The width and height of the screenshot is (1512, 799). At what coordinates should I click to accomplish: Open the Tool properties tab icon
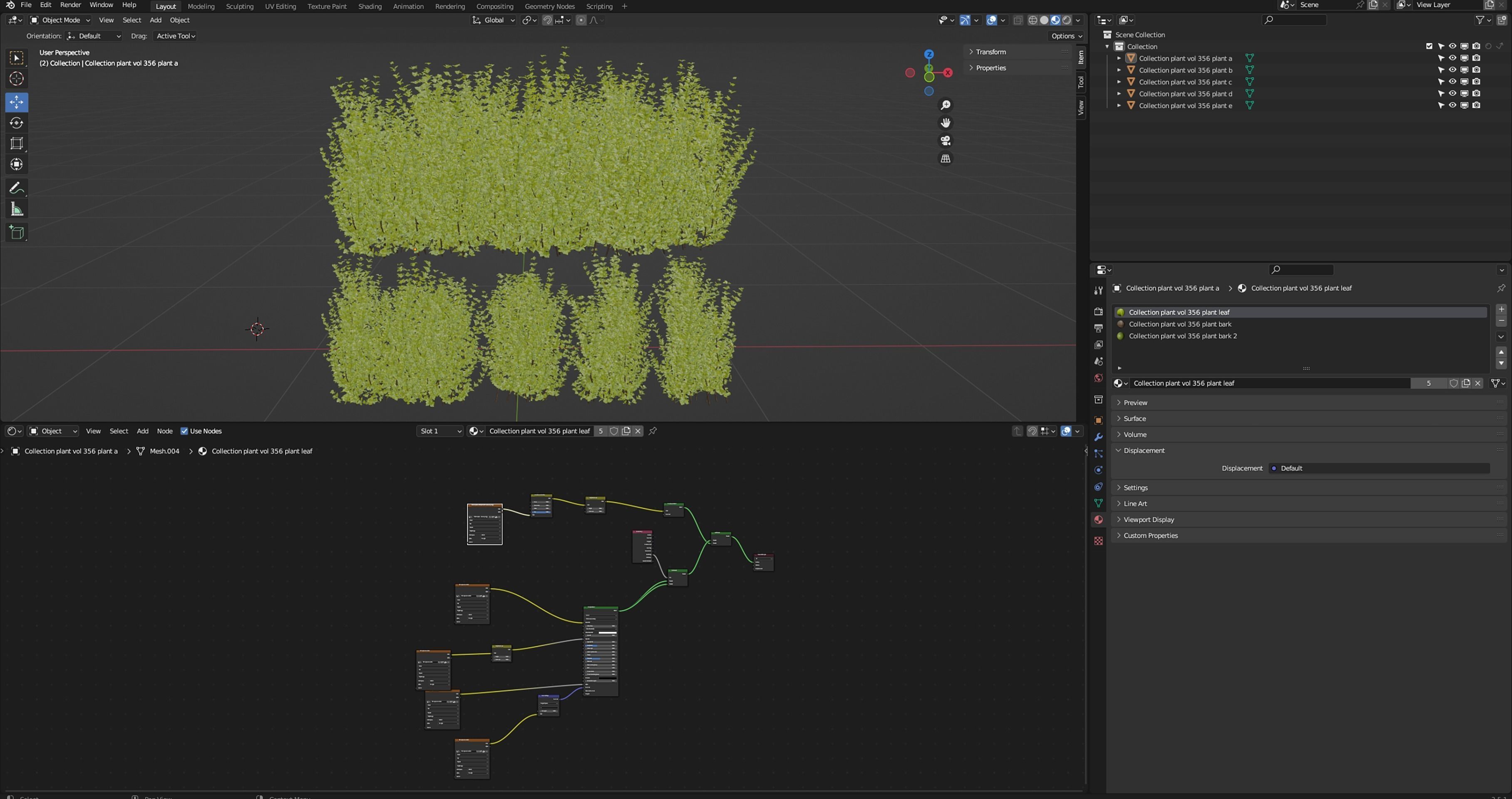[1098, 290]
